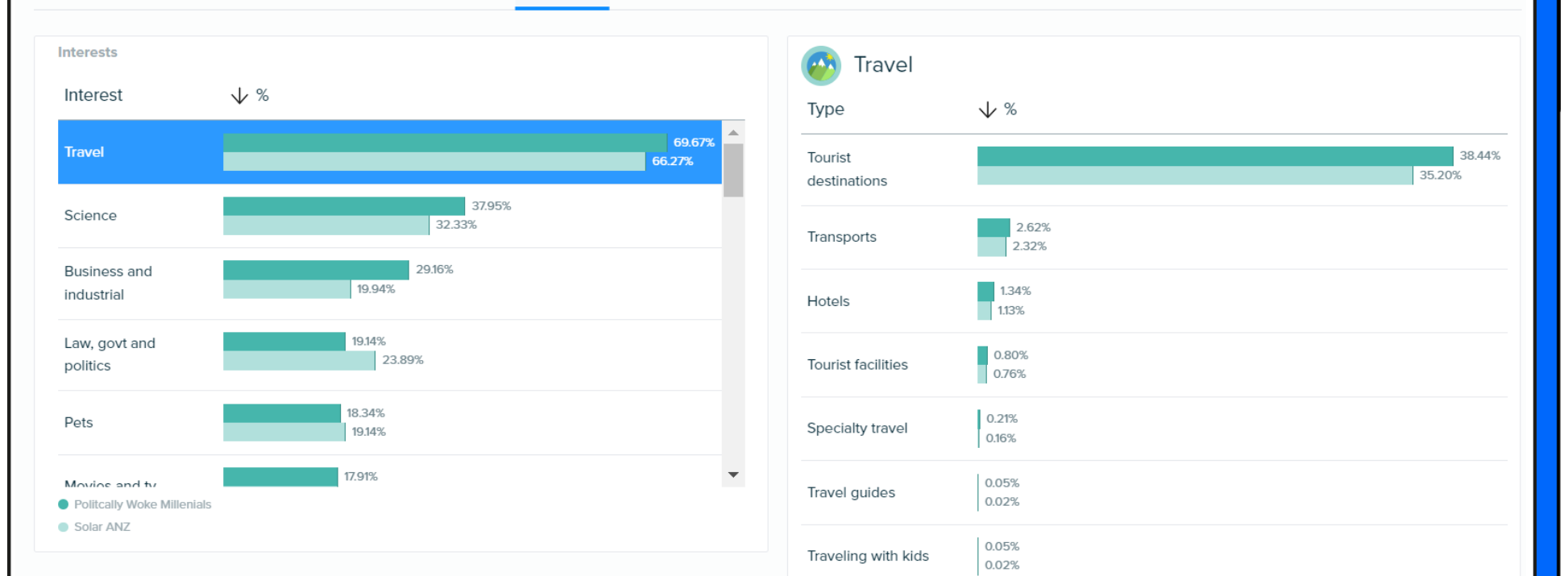Click the active tab underline at top
Screen dimensions: 1568x576
point(562,8)
